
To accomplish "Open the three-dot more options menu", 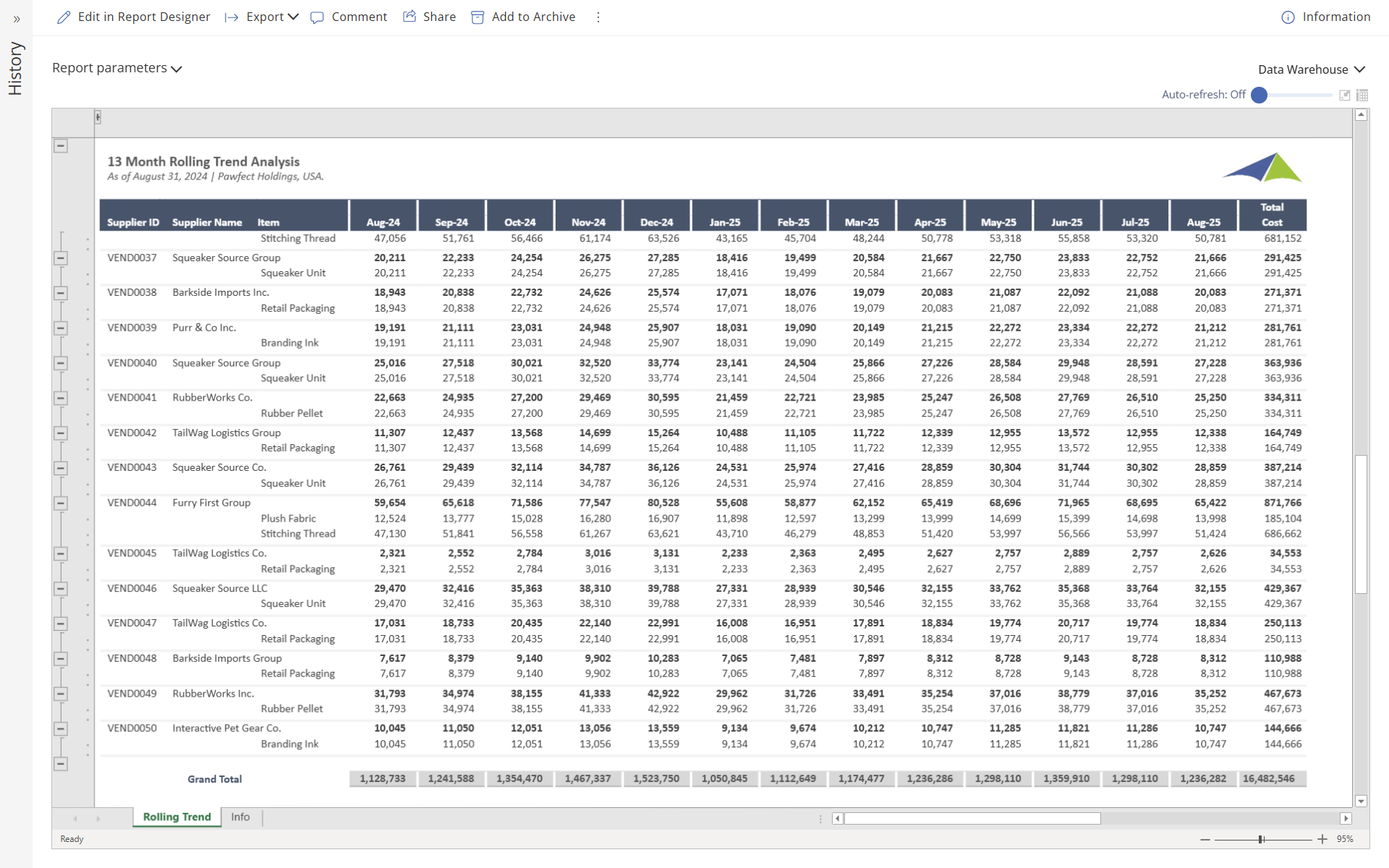I will tap(598, 17).
